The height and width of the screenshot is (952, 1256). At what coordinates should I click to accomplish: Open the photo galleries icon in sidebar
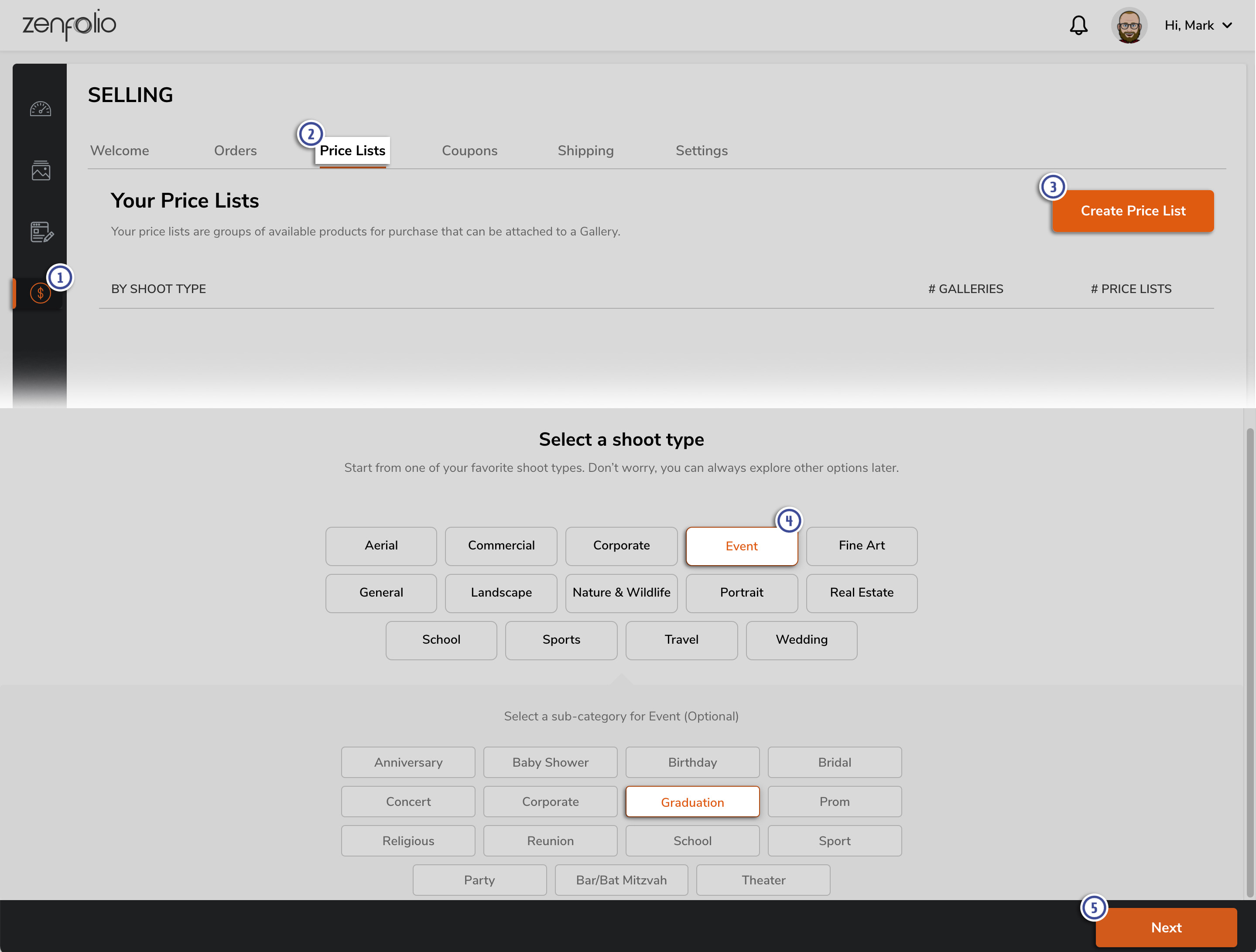point(40,171)
